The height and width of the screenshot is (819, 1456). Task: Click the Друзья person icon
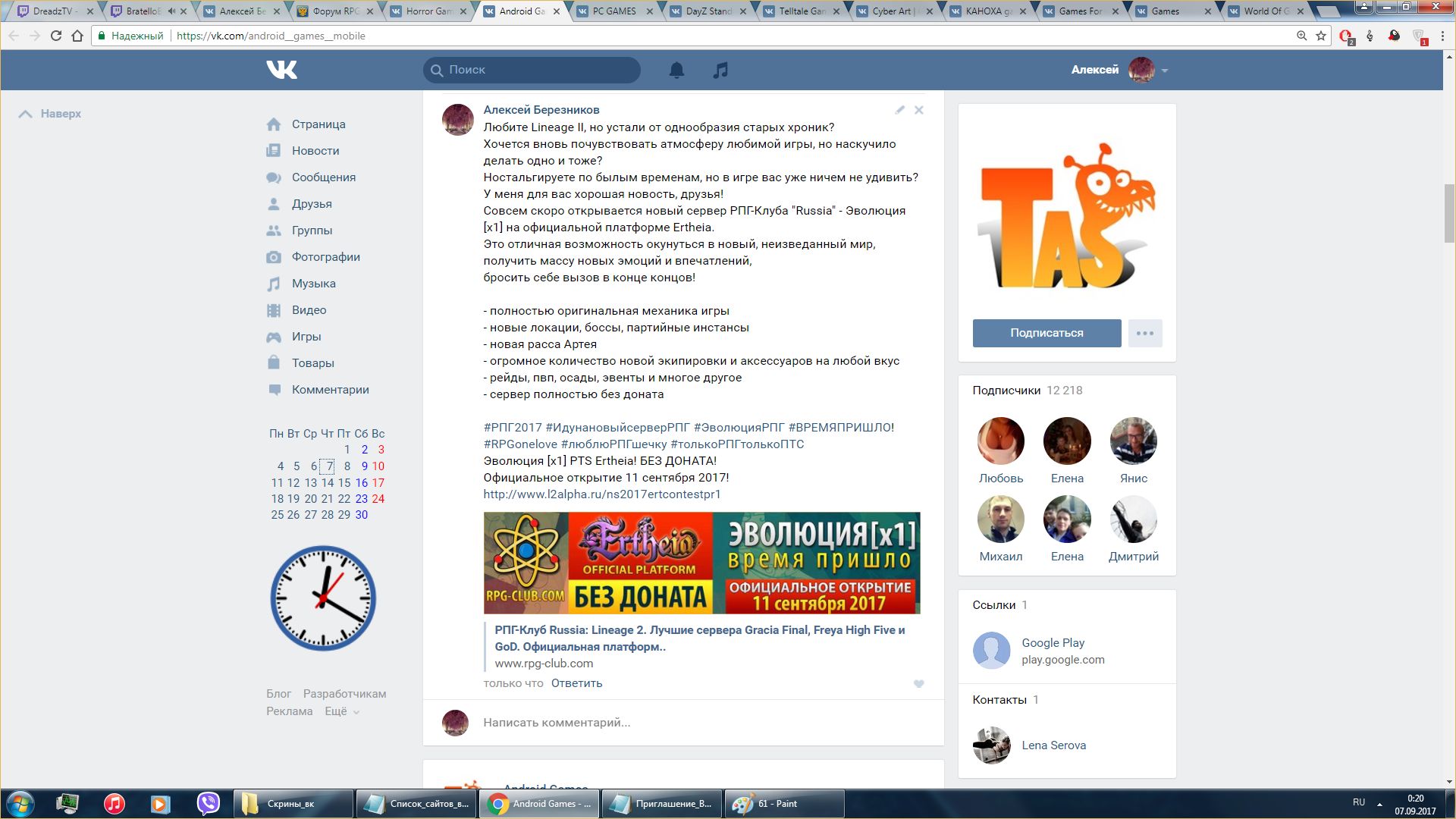[x=274, y=204]
